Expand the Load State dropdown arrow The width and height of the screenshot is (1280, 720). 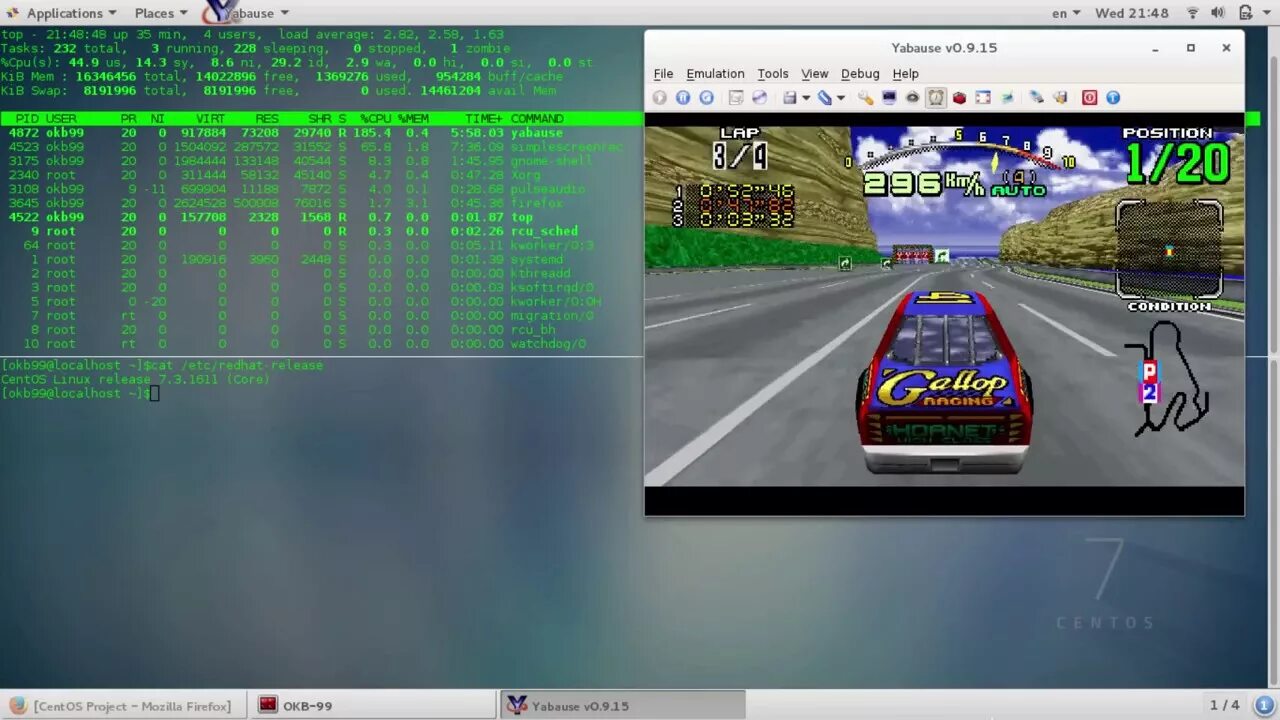(841, 98)
